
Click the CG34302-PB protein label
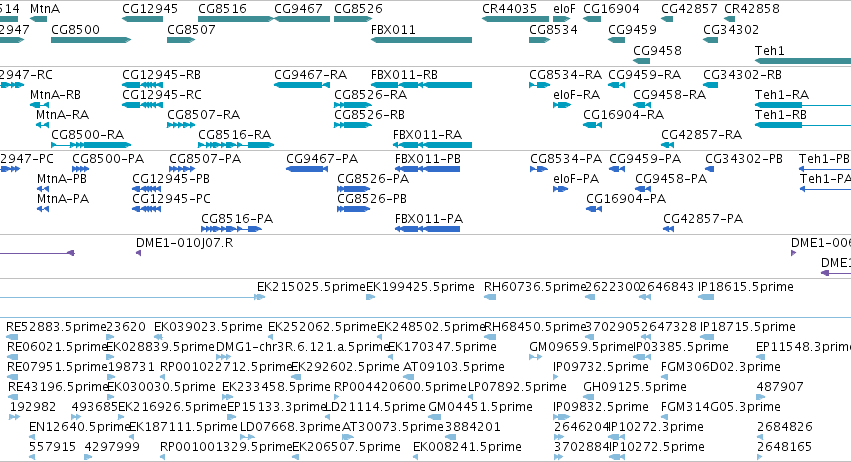click(x=744, y=159)
